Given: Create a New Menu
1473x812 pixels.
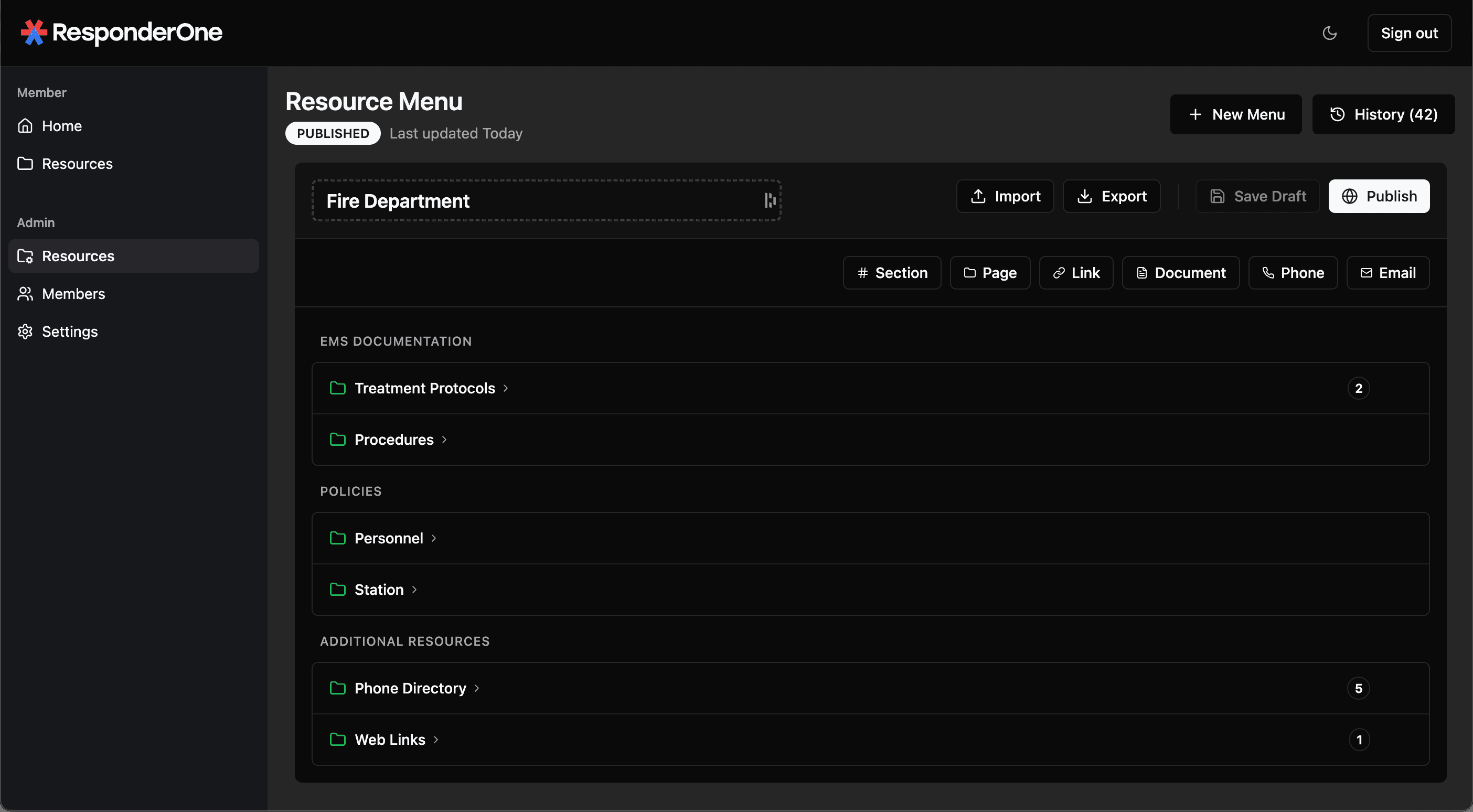Looking at the screenshot, I should coord(1235,114).
